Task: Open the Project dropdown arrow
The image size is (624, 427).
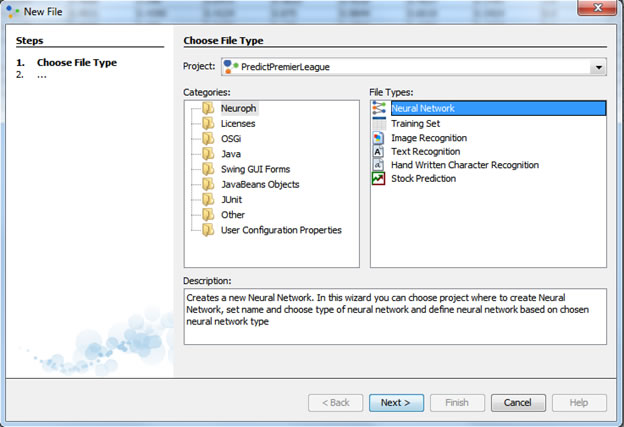Action: 598,67
